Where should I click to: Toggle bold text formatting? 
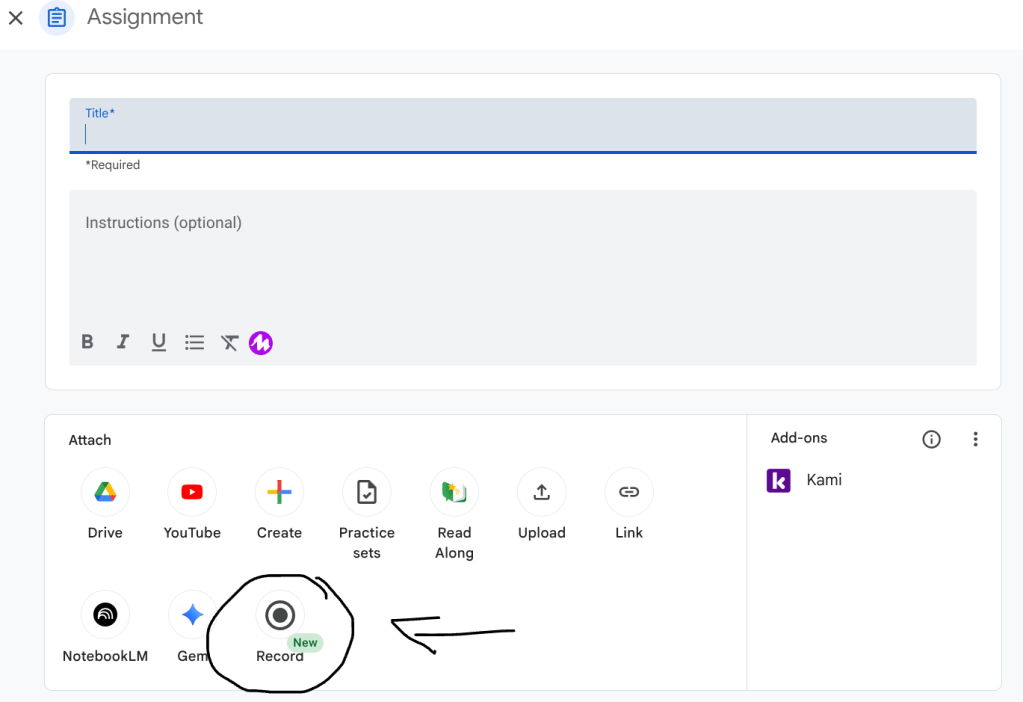87,342
